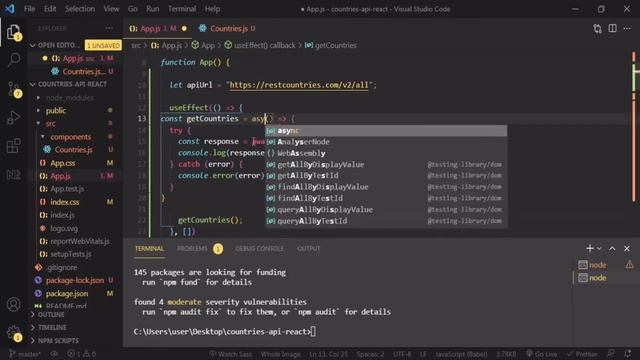640x360 pixels.
Task: Open the VS Code logo menu
Action: (10, 9)
